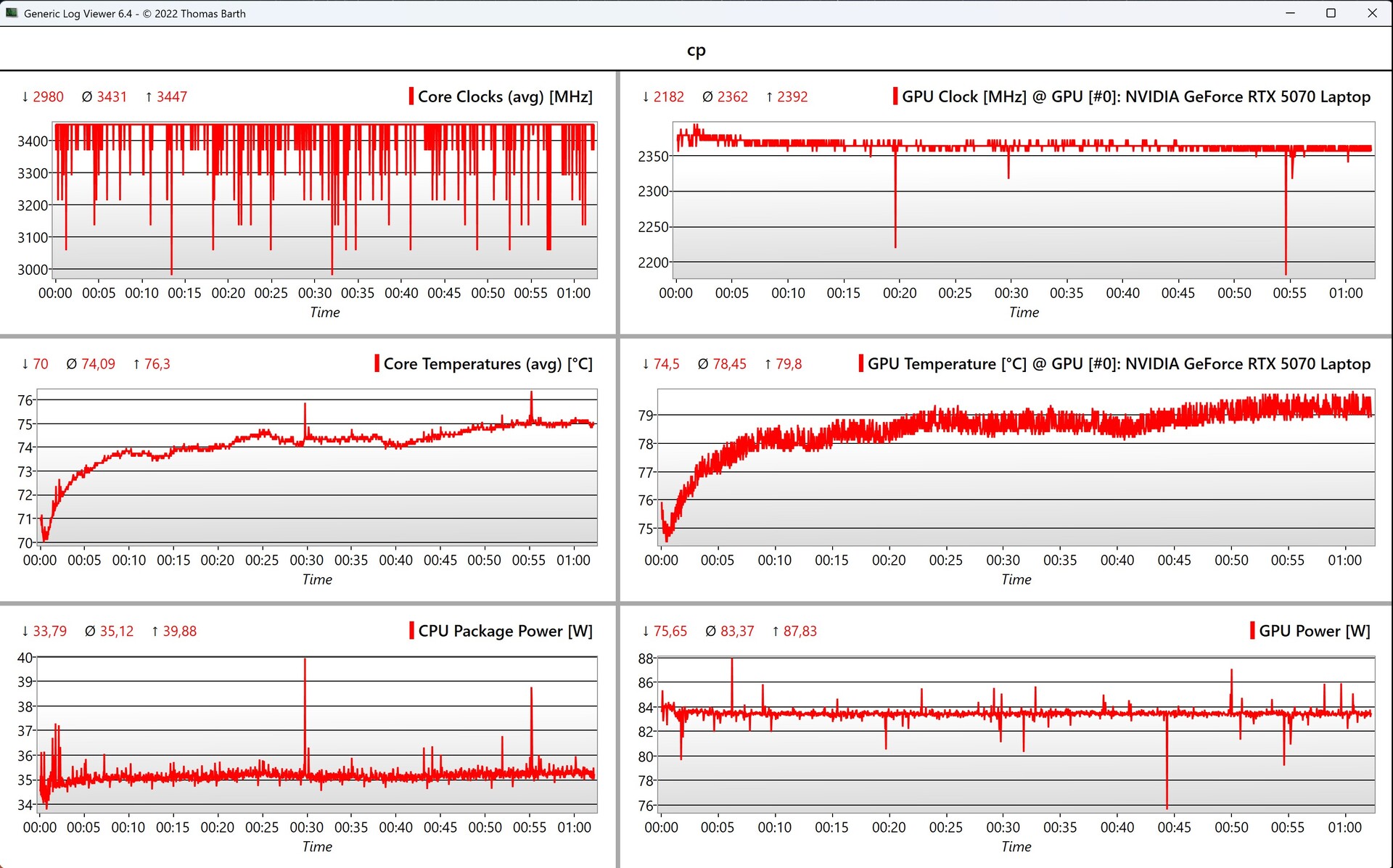
Task: Click Core Temperatures maximum value 76,3
Action: 157,363
